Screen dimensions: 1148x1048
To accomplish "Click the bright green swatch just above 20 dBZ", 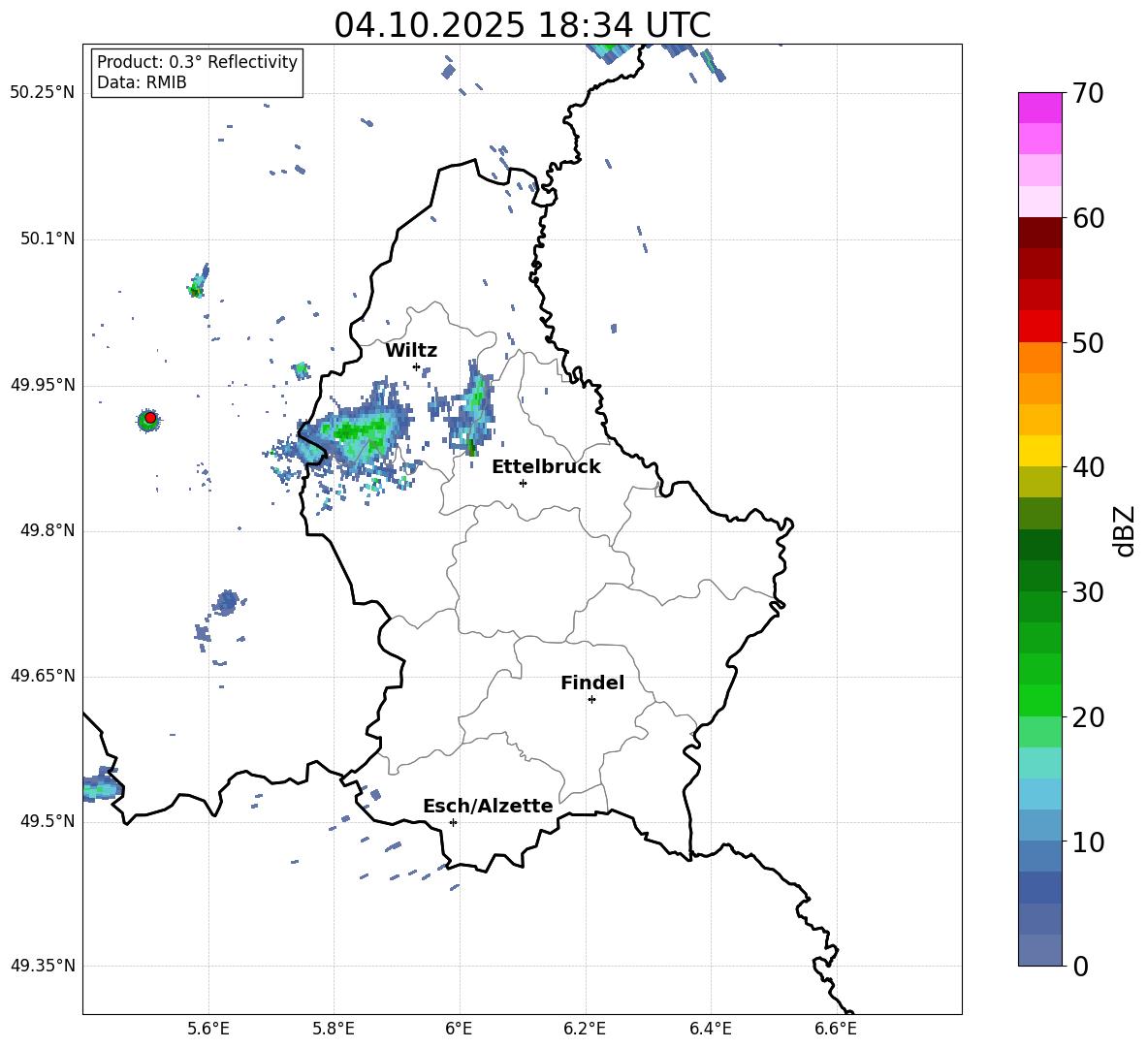I will point(1040,700).
